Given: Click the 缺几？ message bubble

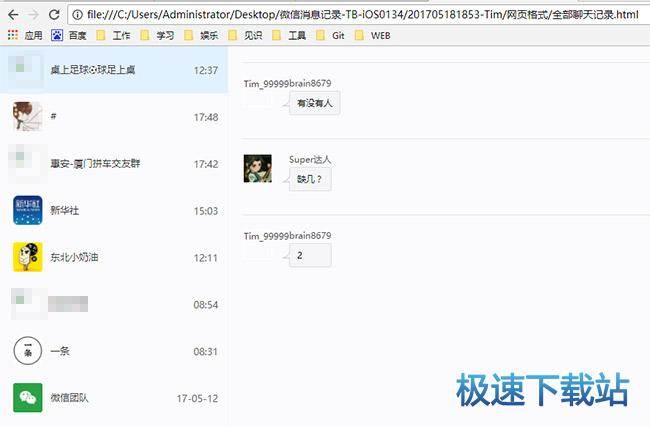Looking at the screenshot, I should pyautogui.click(x=310, y=179).
